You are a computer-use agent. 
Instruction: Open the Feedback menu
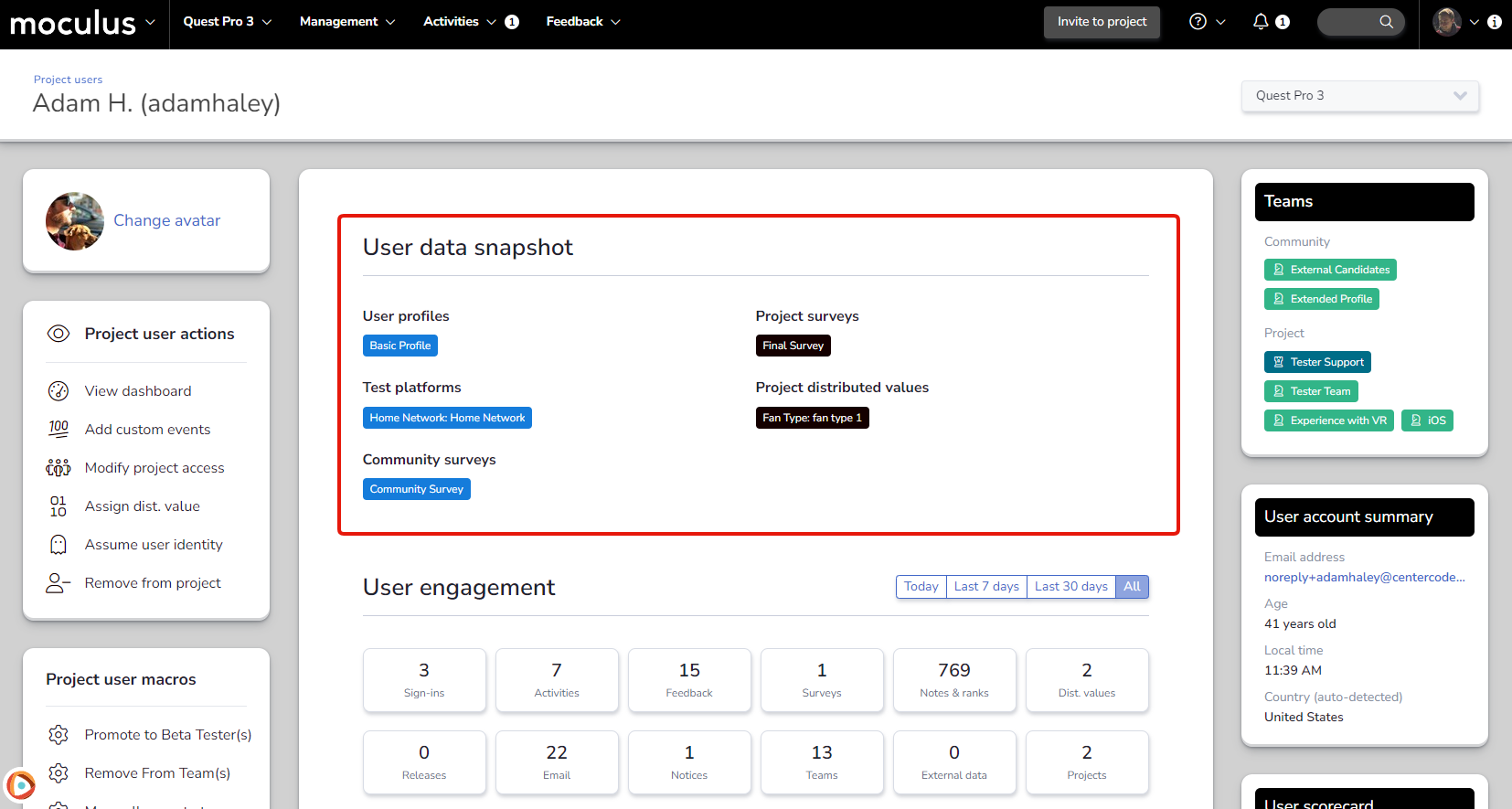pos(582,22)
